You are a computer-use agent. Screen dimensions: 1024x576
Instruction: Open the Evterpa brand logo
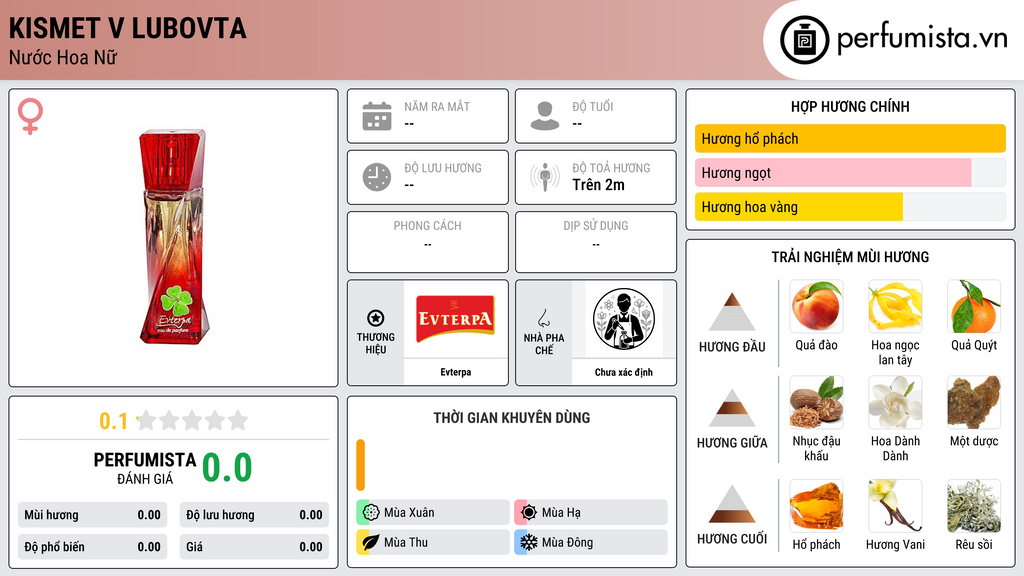[x=455, y=319]
